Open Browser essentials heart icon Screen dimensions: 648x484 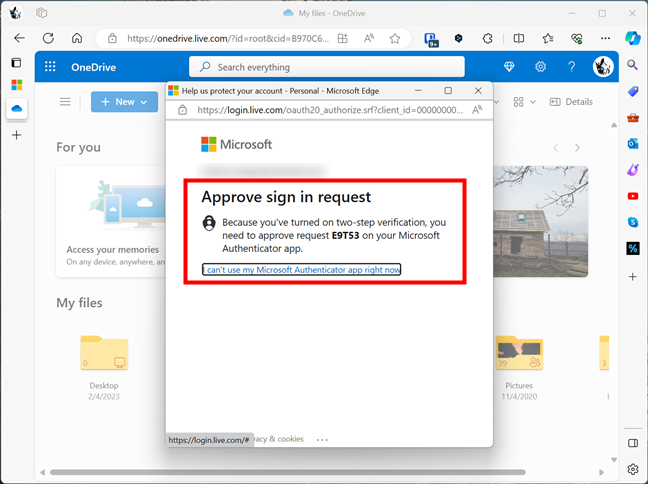(x=577, y=38)
